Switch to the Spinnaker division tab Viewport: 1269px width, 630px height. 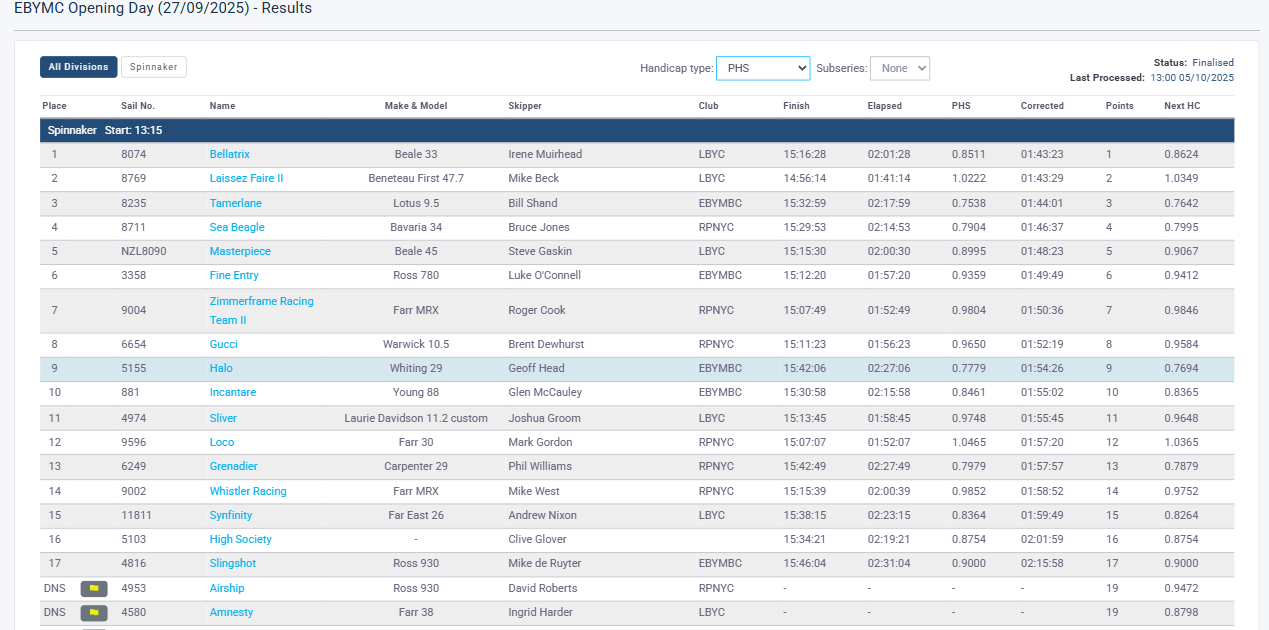(154, 67)
